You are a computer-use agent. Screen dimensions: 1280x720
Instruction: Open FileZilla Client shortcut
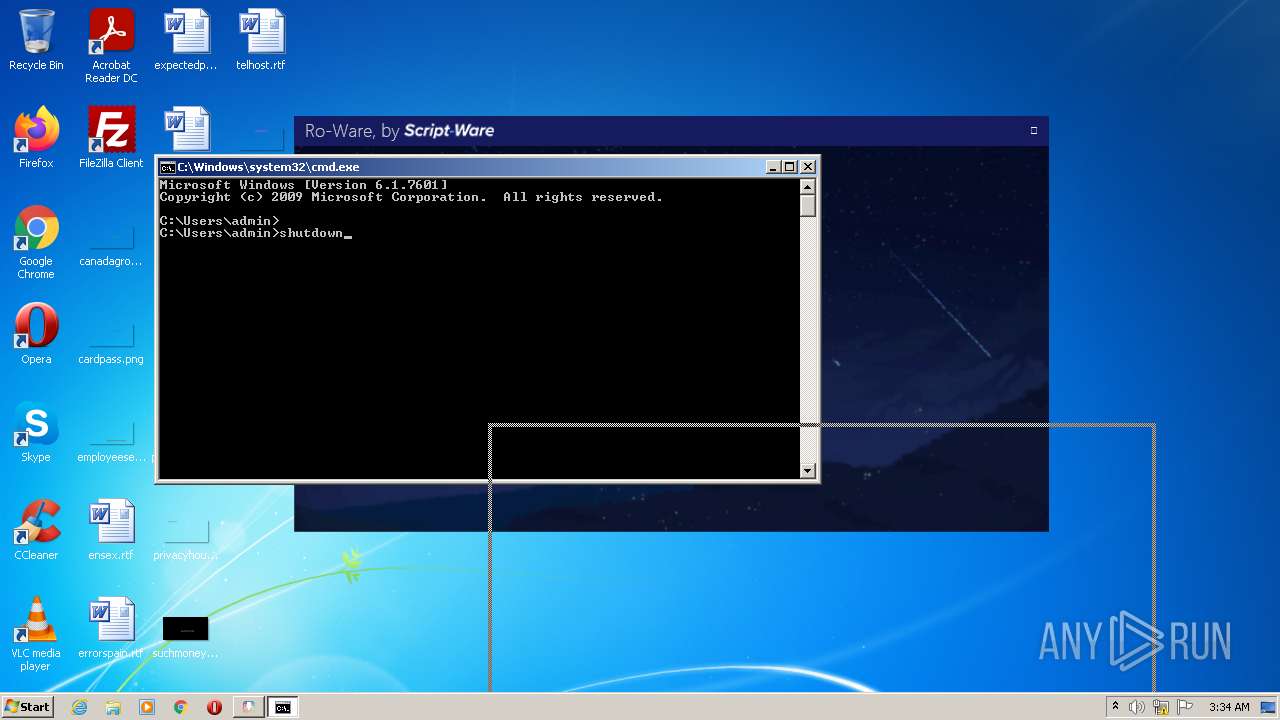pos(111,138)
